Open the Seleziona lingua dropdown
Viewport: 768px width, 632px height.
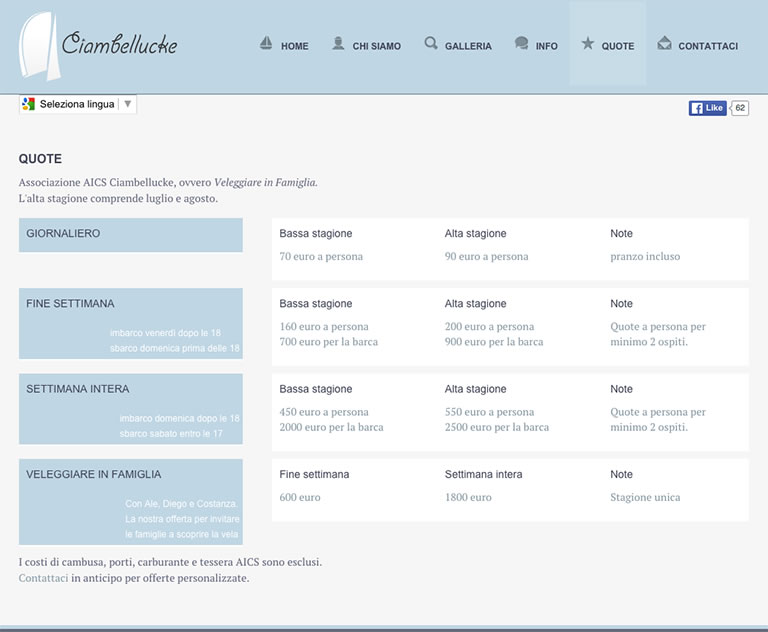click(77, 104)
